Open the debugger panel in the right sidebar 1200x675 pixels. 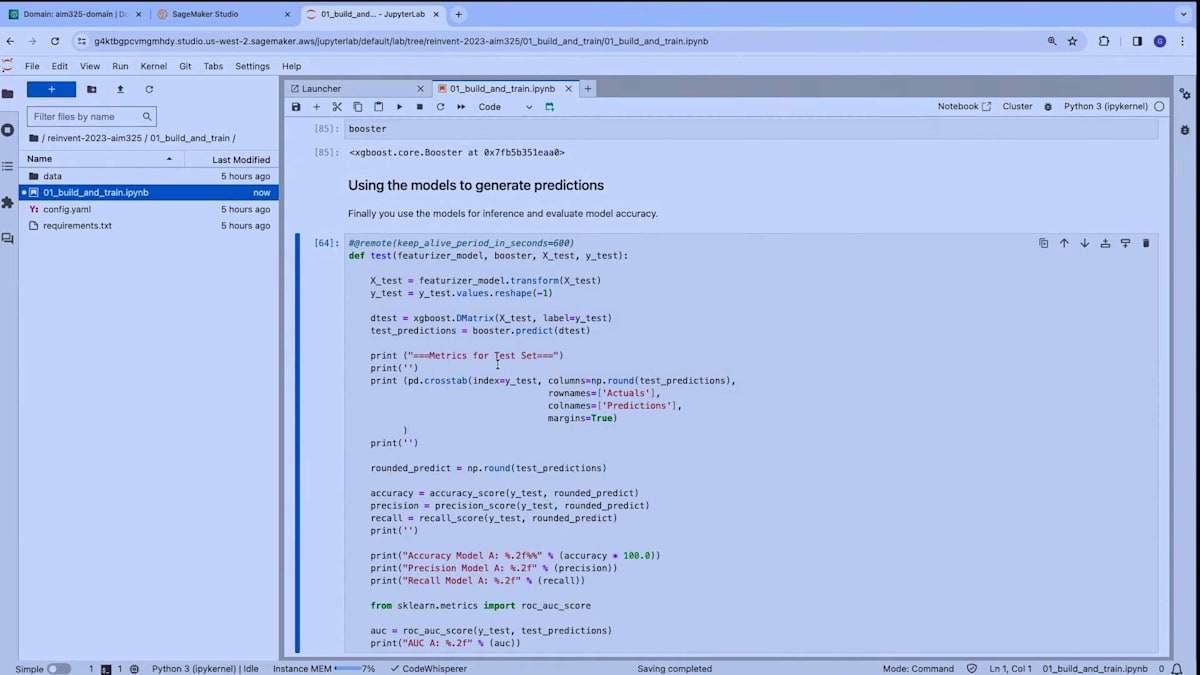click(1185, 130)
